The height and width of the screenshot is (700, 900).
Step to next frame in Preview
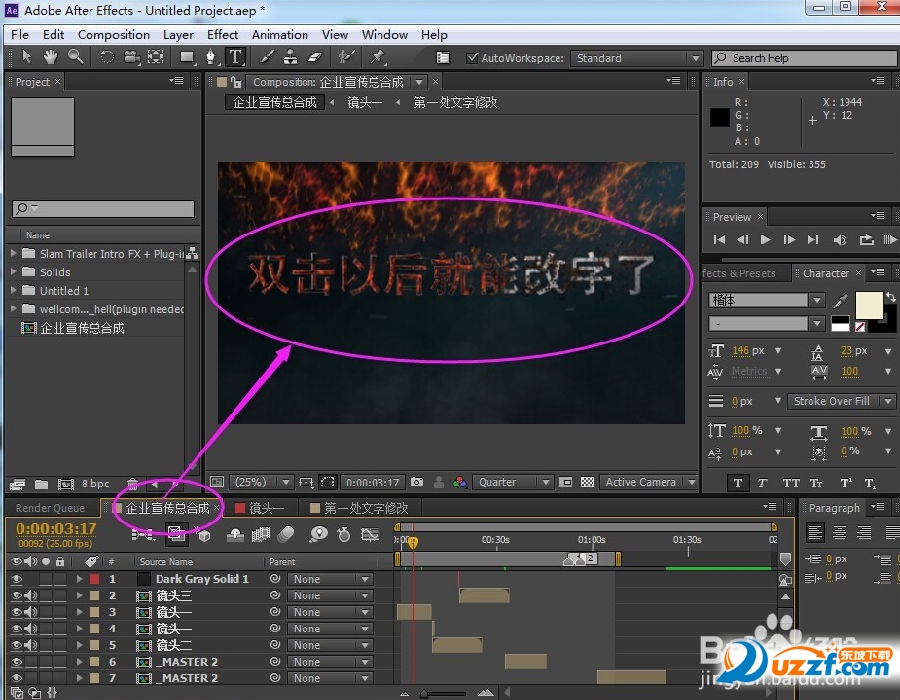tap(789, 239)
